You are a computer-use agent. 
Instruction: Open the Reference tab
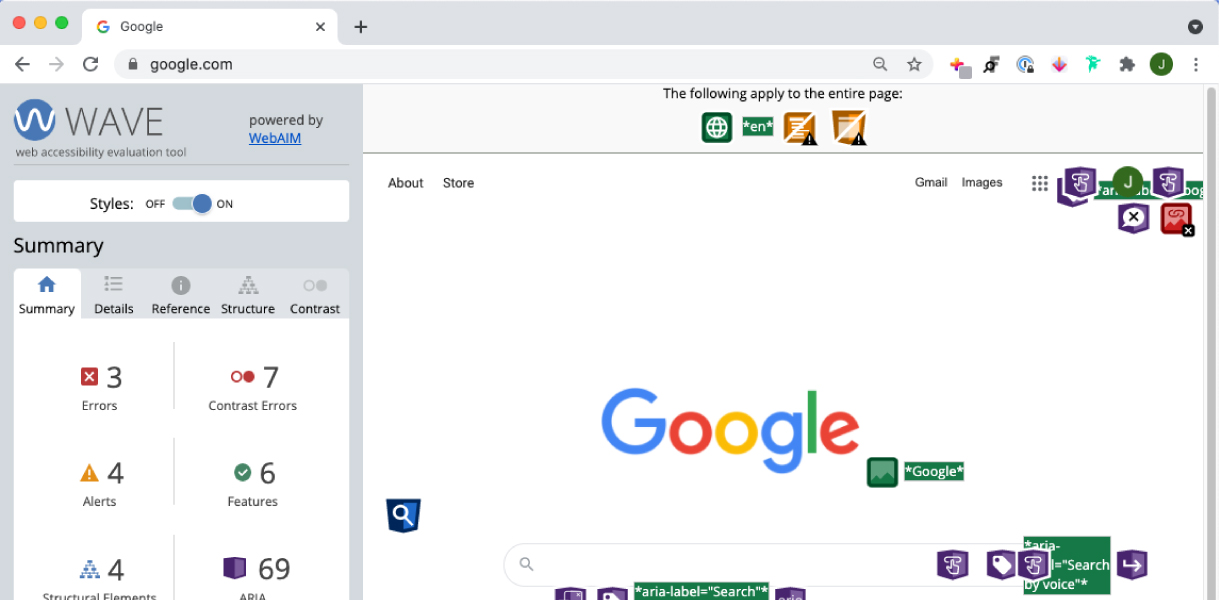[181, 295]
